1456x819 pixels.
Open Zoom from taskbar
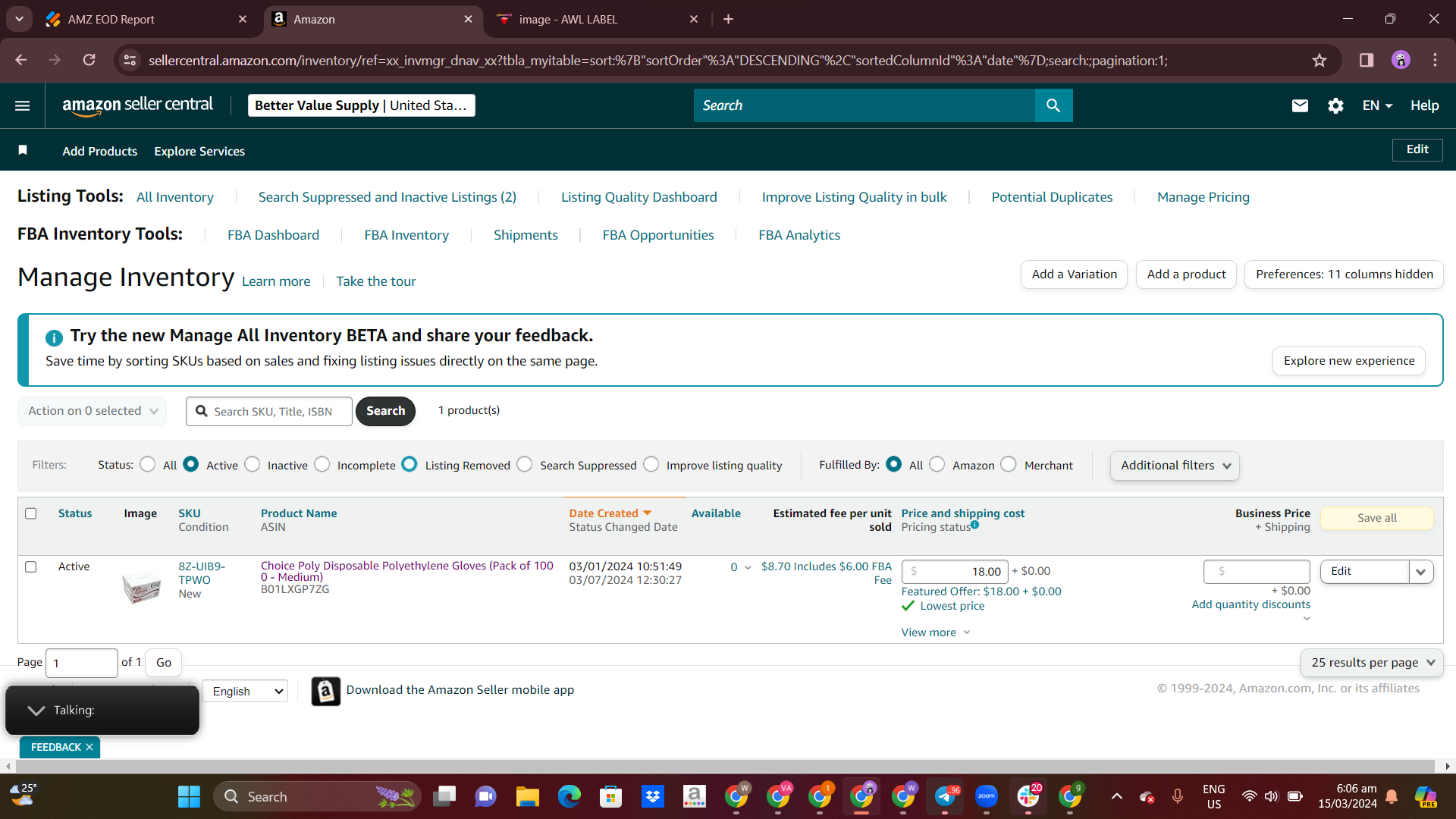pos(986,796)
